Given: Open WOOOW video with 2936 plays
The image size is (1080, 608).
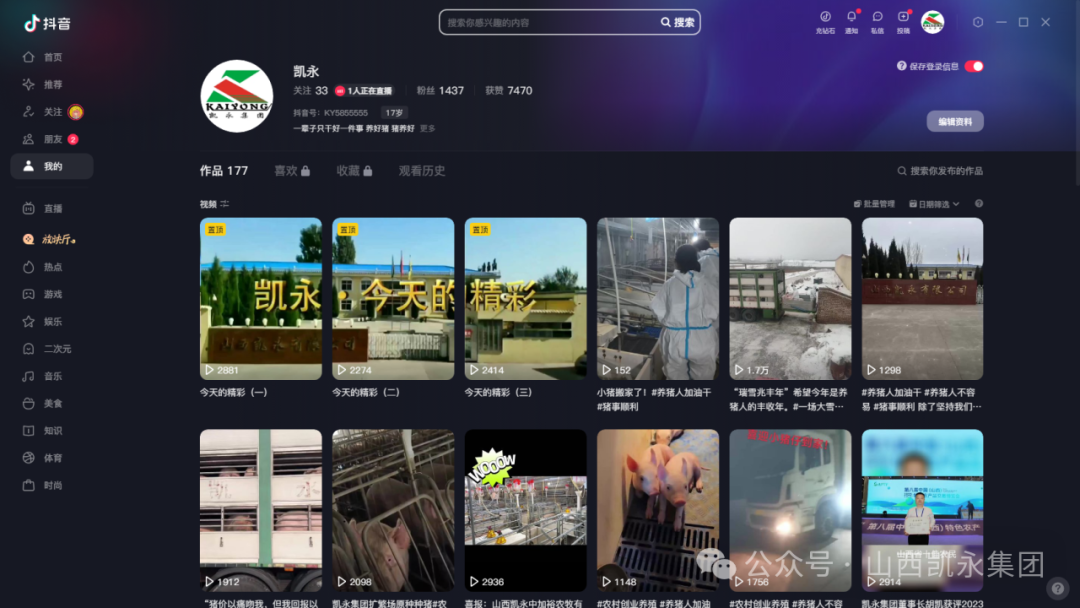Looking at the screenshot, I should (x=525, y=510).
